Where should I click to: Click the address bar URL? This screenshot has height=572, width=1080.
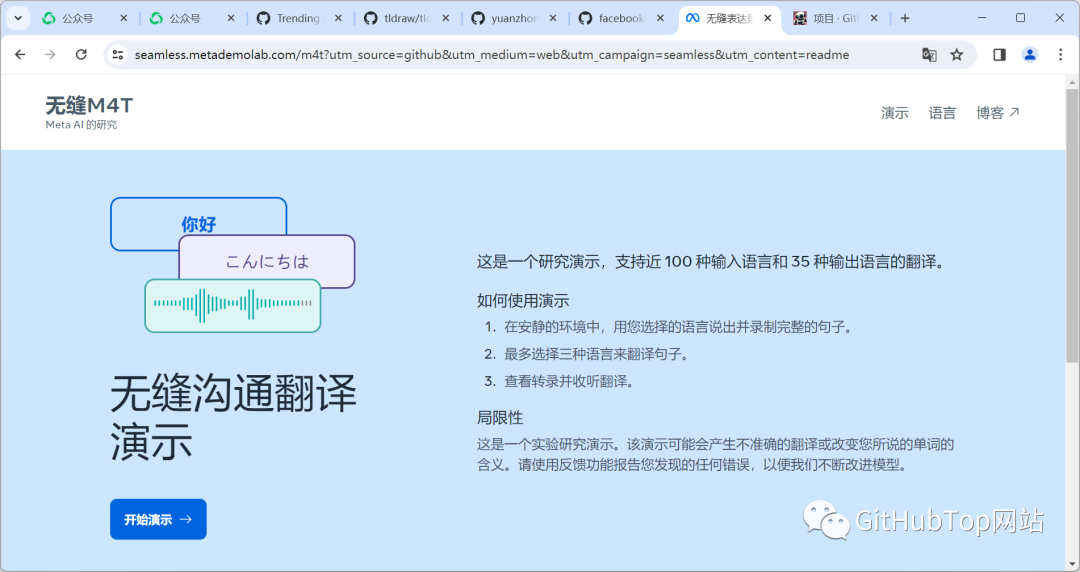click(x=492, y=54)
